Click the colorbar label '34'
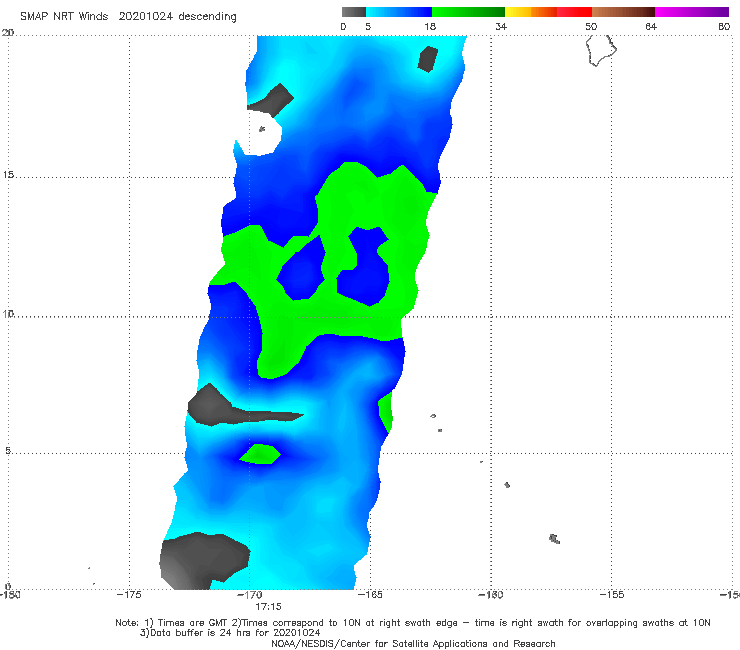 click(501, 26)
